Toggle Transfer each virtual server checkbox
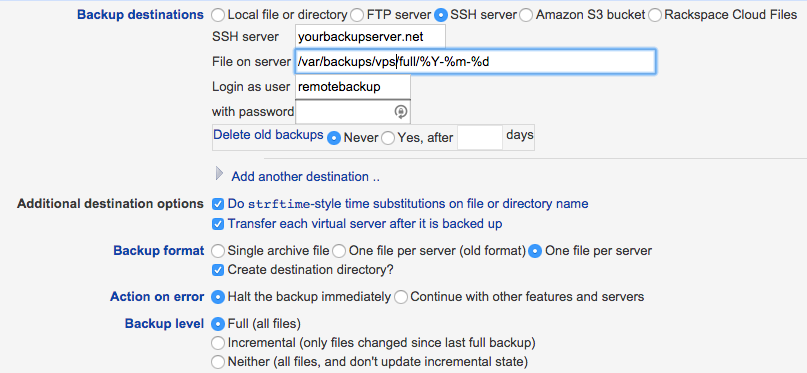Screen dimensions: 807x373 click(x=218, y=224)
